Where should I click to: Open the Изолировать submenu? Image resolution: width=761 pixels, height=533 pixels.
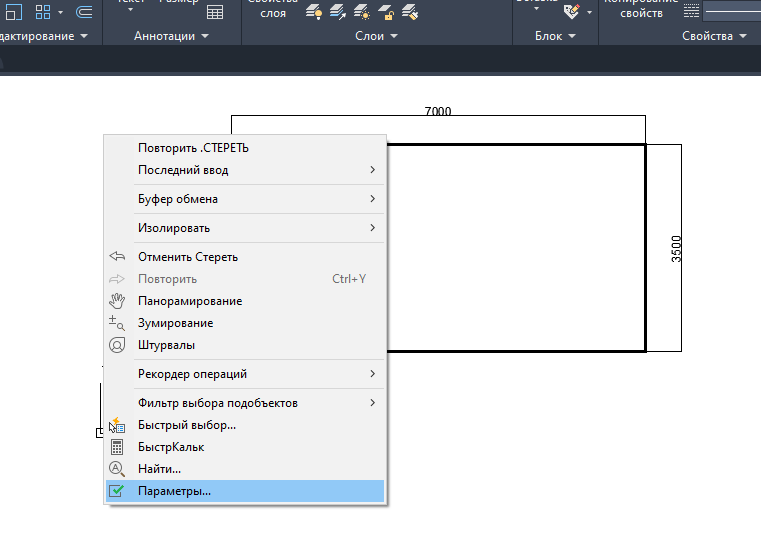(x=245, y=228)
